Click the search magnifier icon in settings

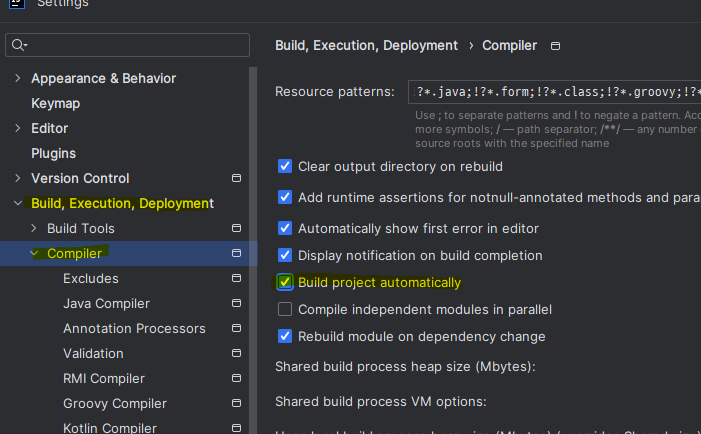coord(18,45)
